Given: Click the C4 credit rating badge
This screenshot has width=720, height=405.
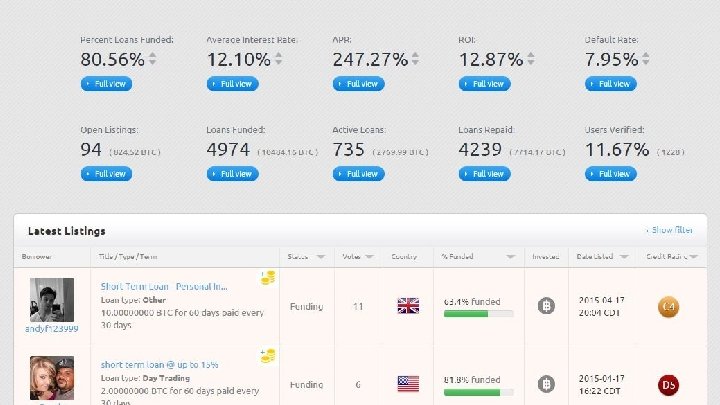Looking at the screenshot, I should [x=668, y=306].
